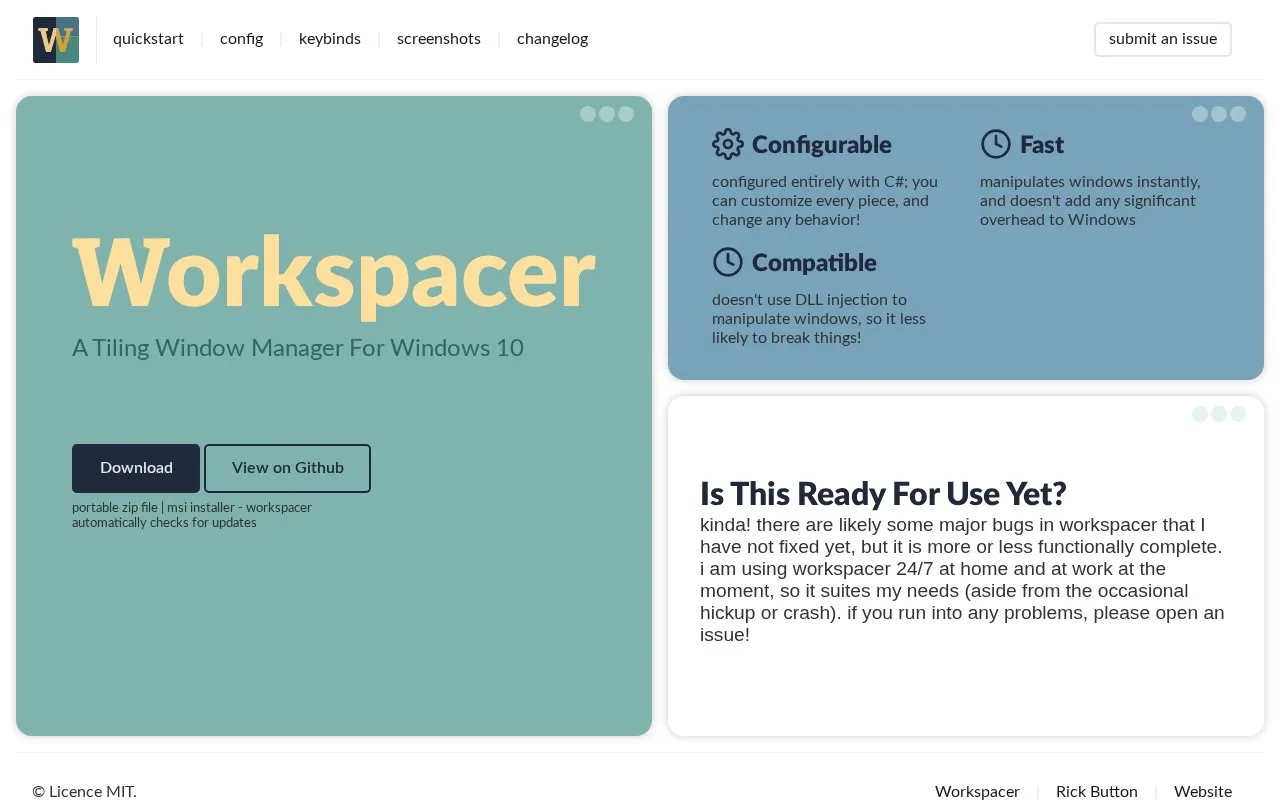The width and height of the screenshot is (1280, 800).
Task: Click submit an issue button
Action: [1163, 39]
